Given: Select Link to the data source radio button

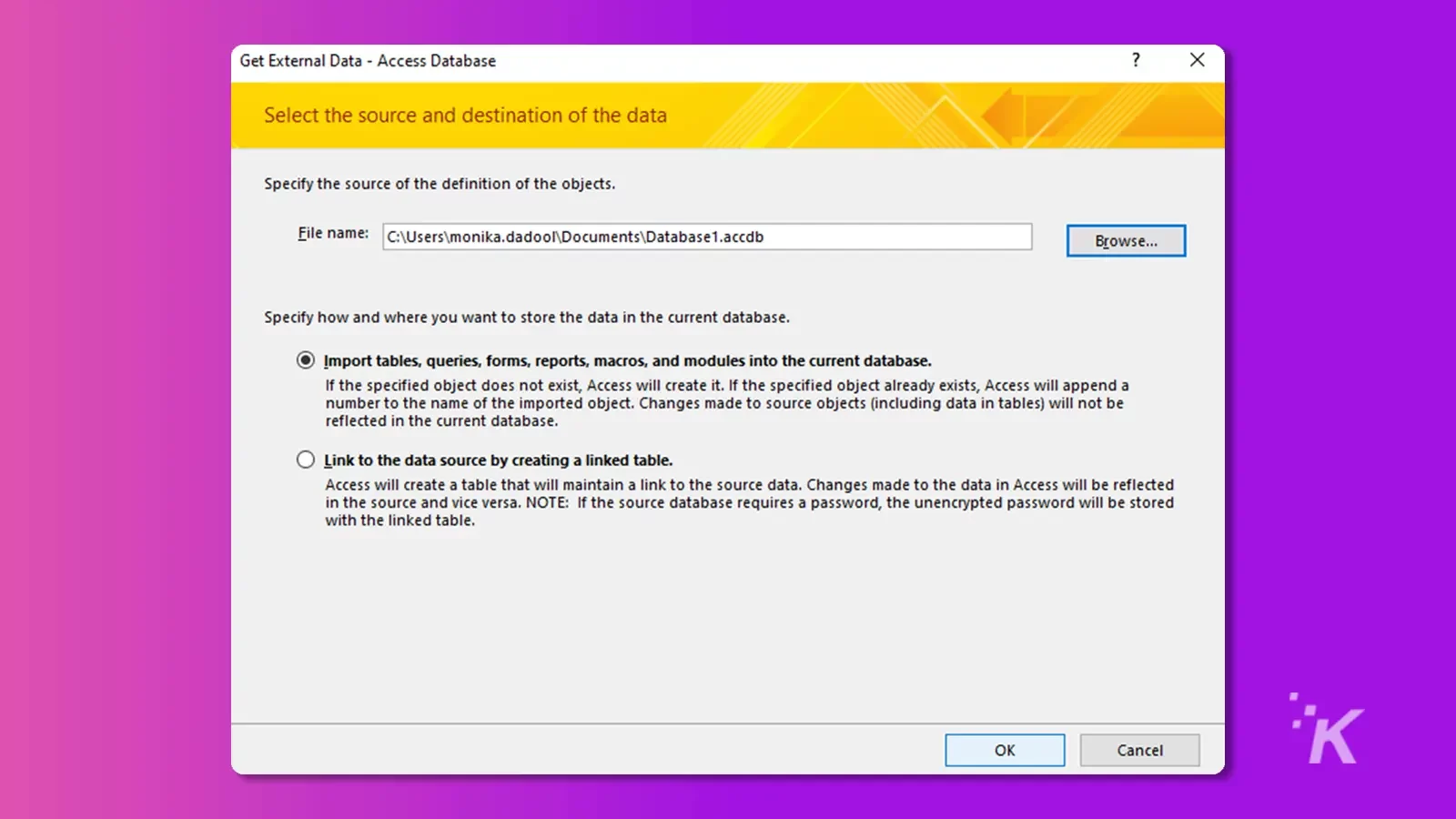Looking at the screenshot, I should pos(306,460).
